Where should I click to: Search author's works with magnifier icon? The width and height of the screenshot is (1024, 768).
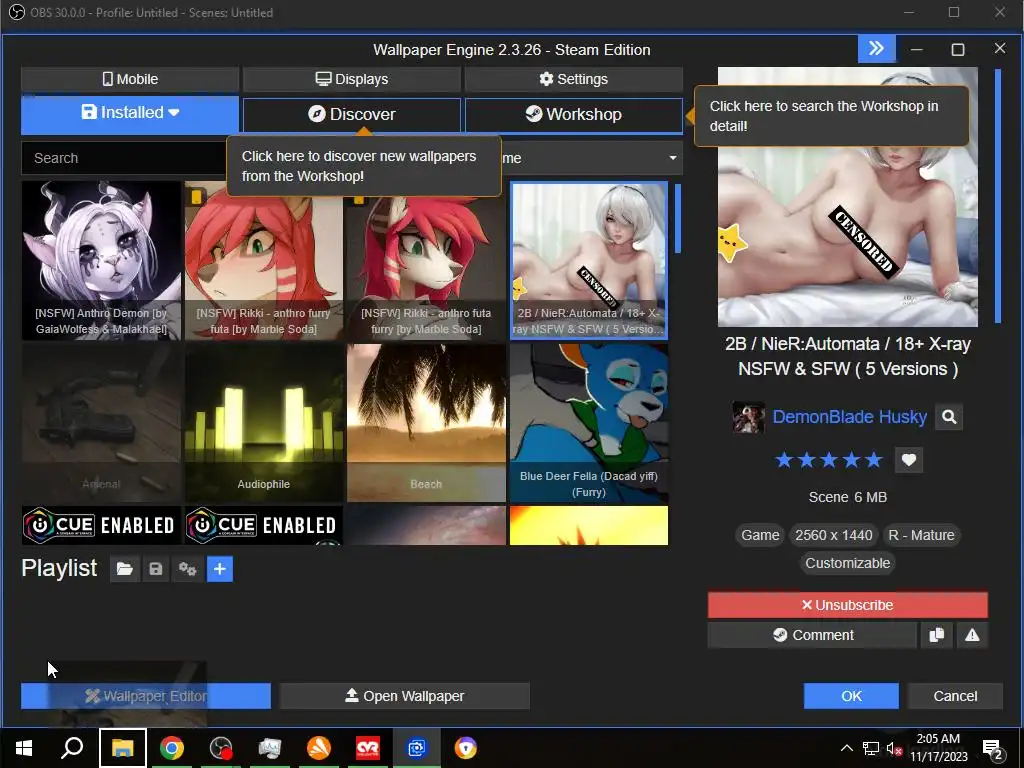(949, 417)
